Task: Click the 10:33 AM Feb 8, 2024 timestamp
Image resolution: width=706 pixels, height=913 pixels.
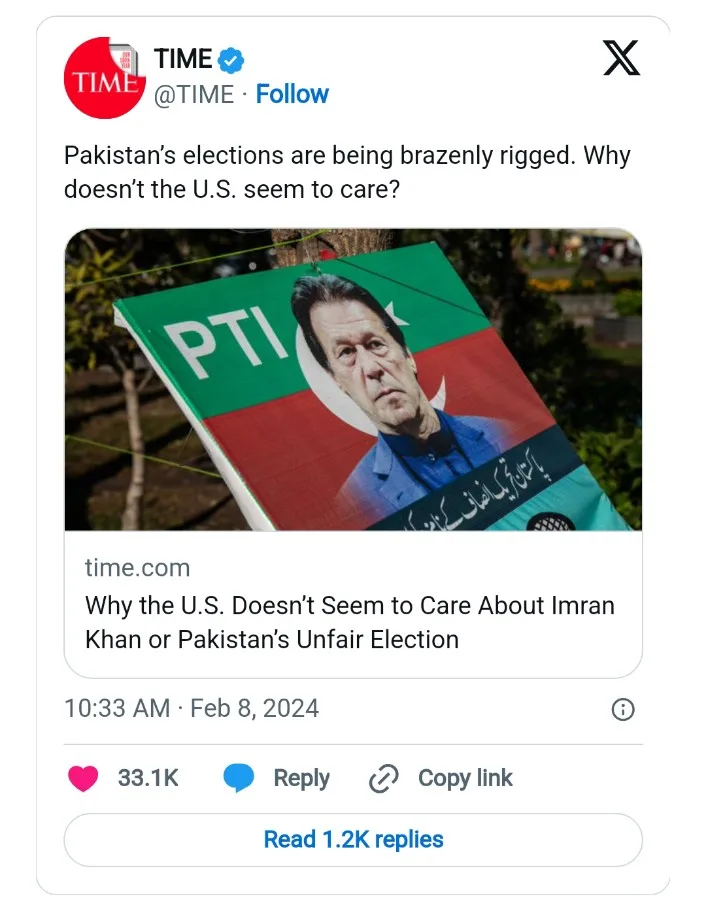Action: [x=191, y=709]
